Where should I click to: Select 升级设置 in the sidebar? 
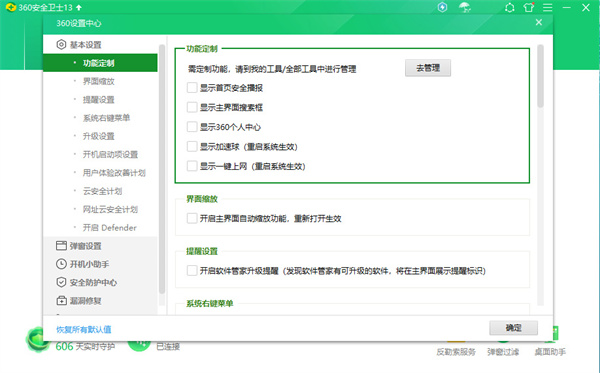pos(99,136)
